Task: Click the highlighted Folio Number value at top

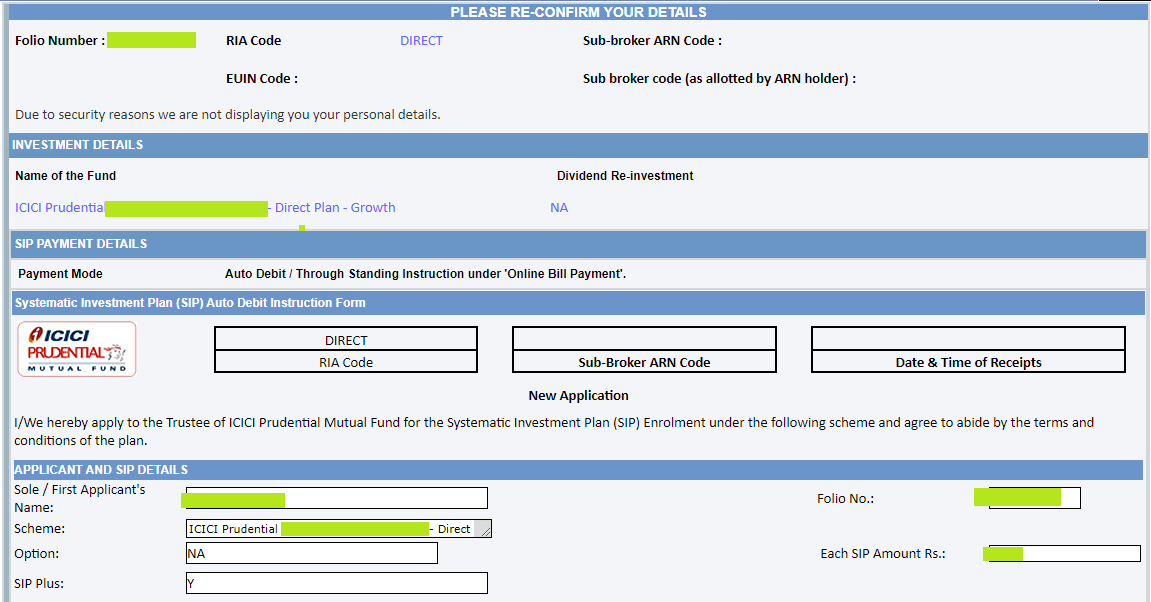Action: [x=151, y=40]
